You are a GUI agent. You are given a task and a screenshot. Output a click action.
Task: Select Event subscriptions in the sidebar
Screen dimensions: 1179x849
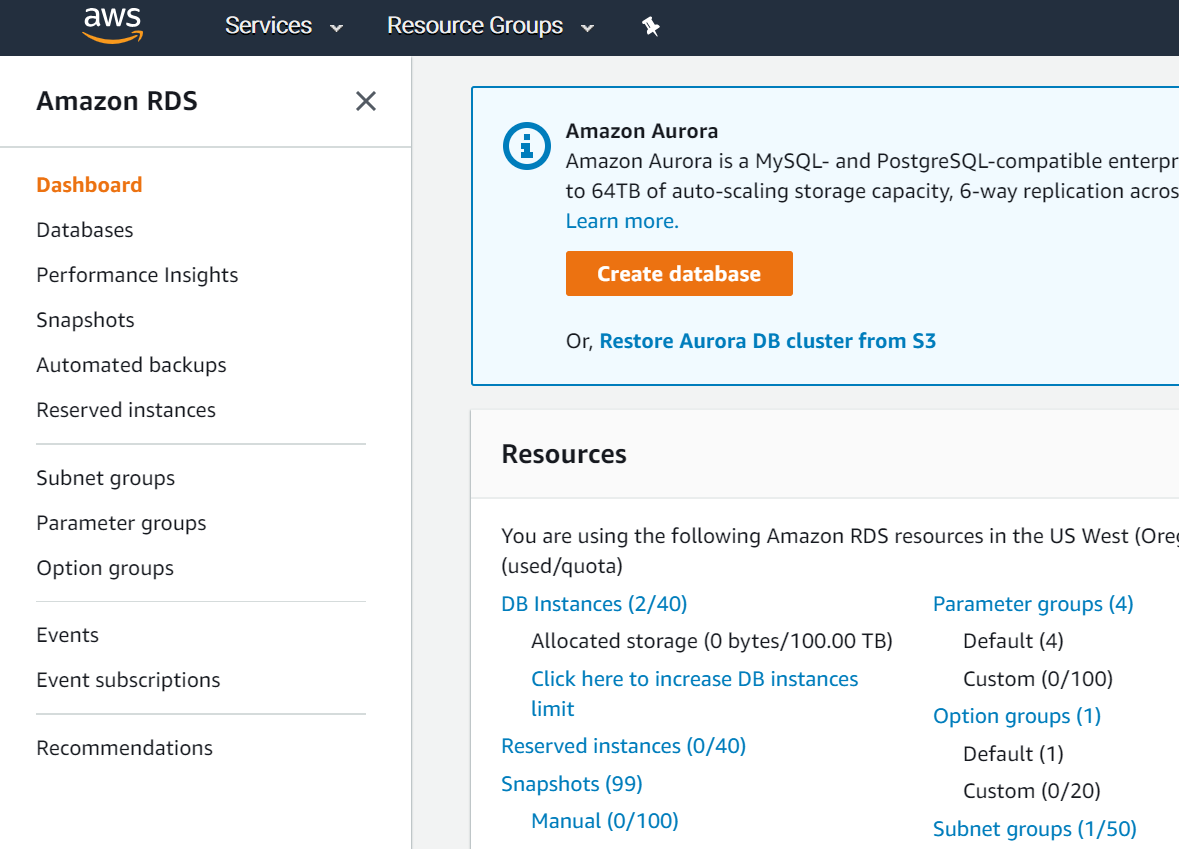pos(128,680)
